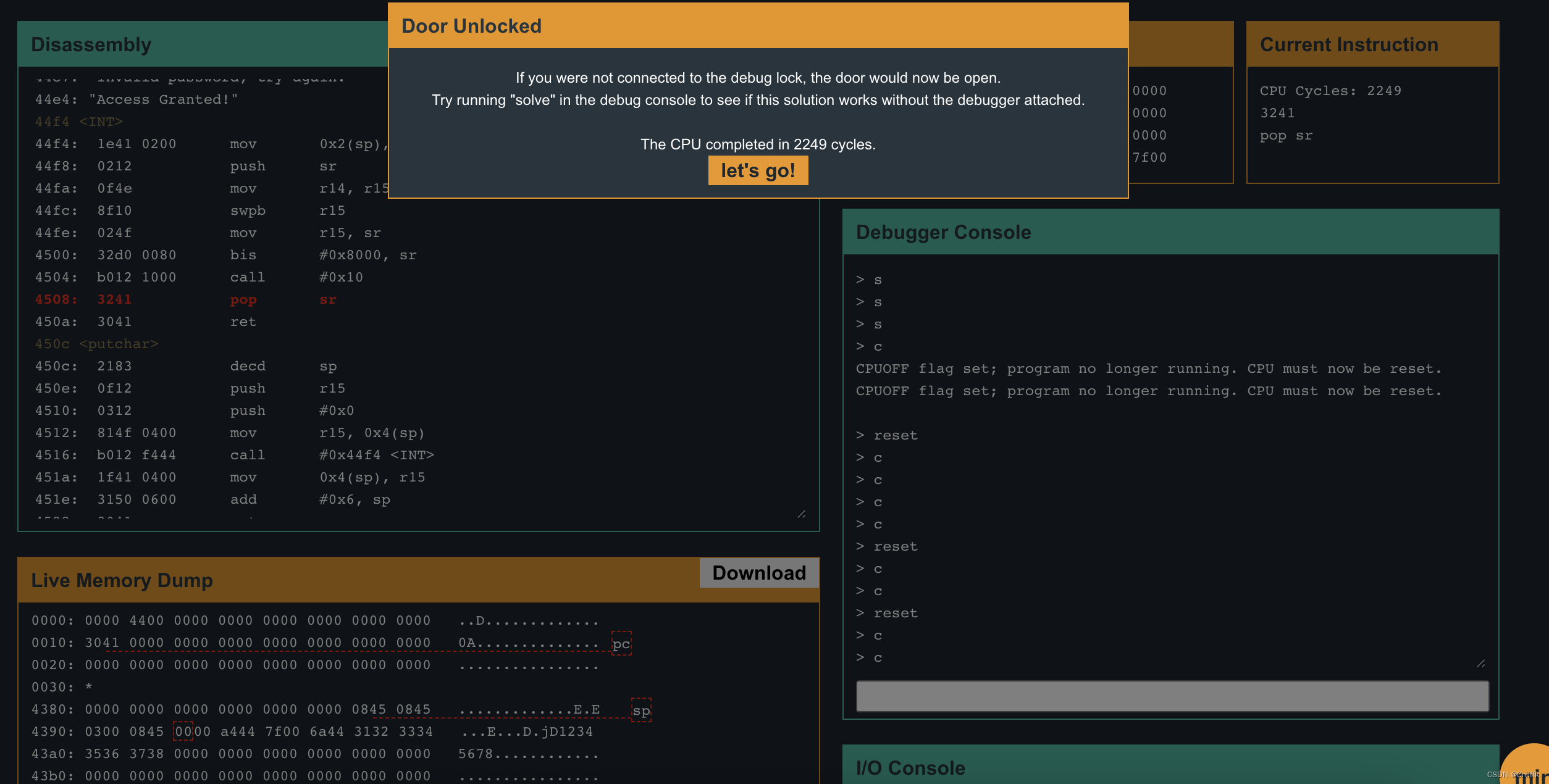This screenshot has height=784, width=1549.
Task: Click the mov r15, sr instruction at 44fe
Action: tap(208, 233)
